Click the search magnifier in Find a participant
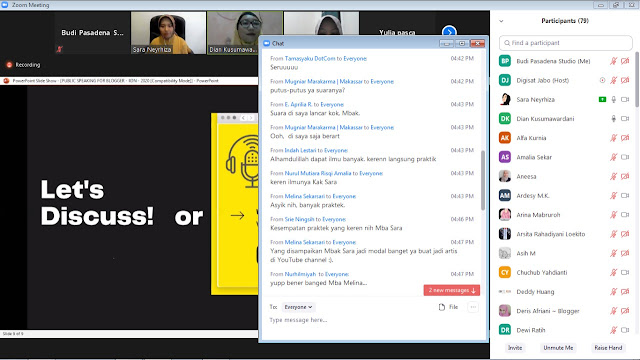Viewport: 640px width, 360px height. tap(507, 43)
